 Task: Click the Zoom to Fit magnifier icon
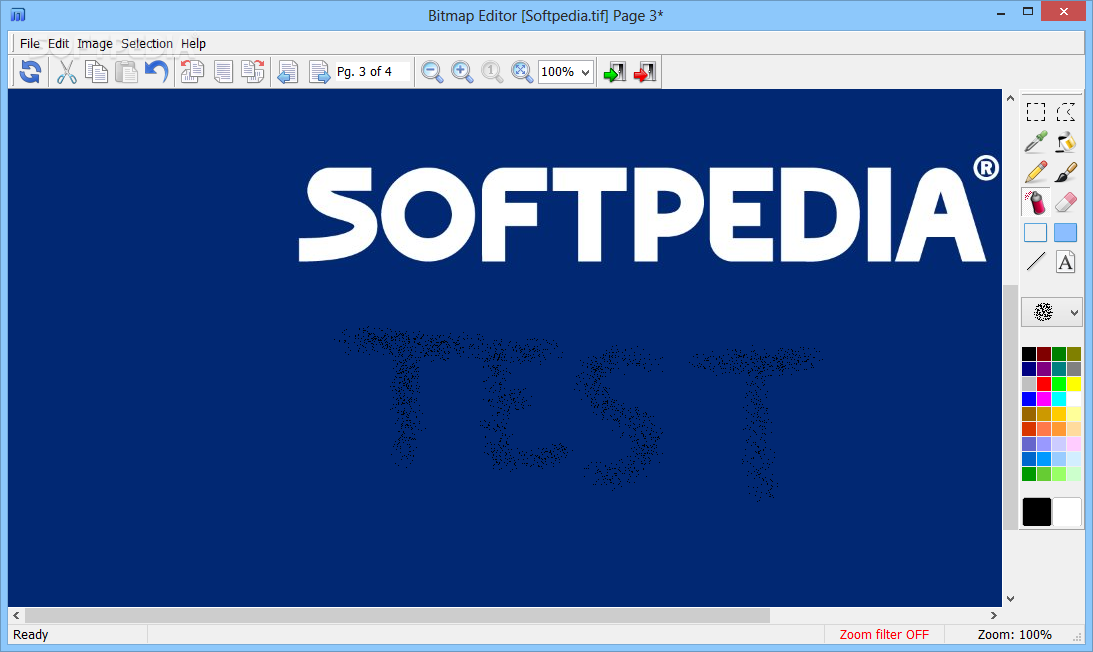coord(522,72)
